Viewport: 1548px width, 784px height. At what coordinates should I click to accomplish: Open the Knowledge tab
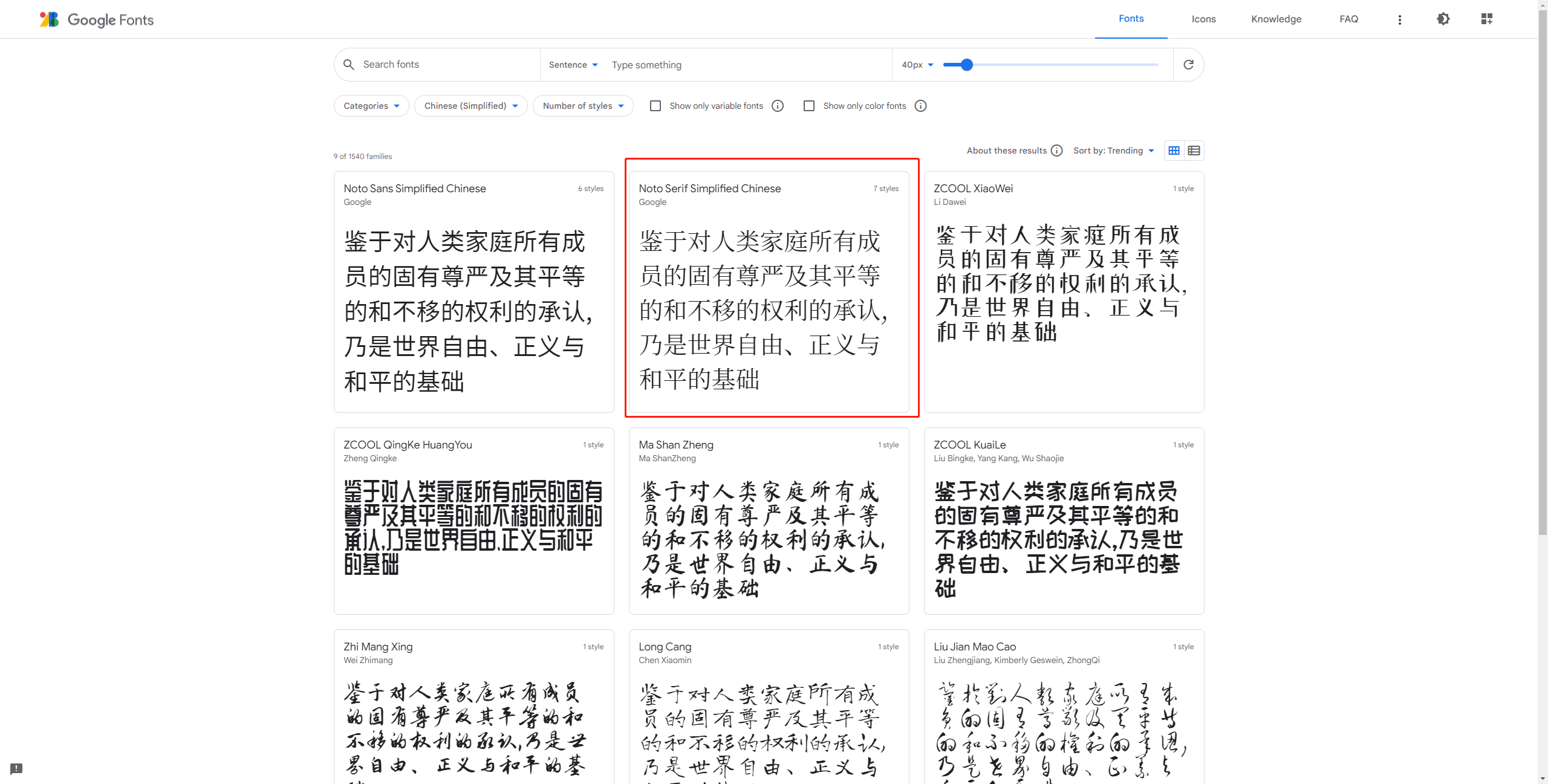pos(1276,19)
